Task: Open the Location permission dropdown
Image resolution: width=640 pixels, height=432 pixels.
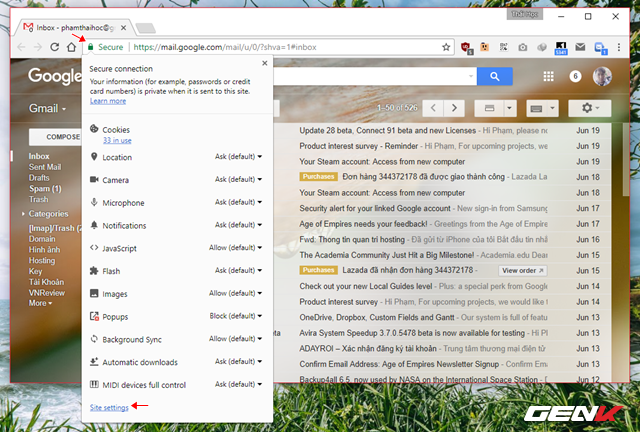Action: (x=238, y=156)
